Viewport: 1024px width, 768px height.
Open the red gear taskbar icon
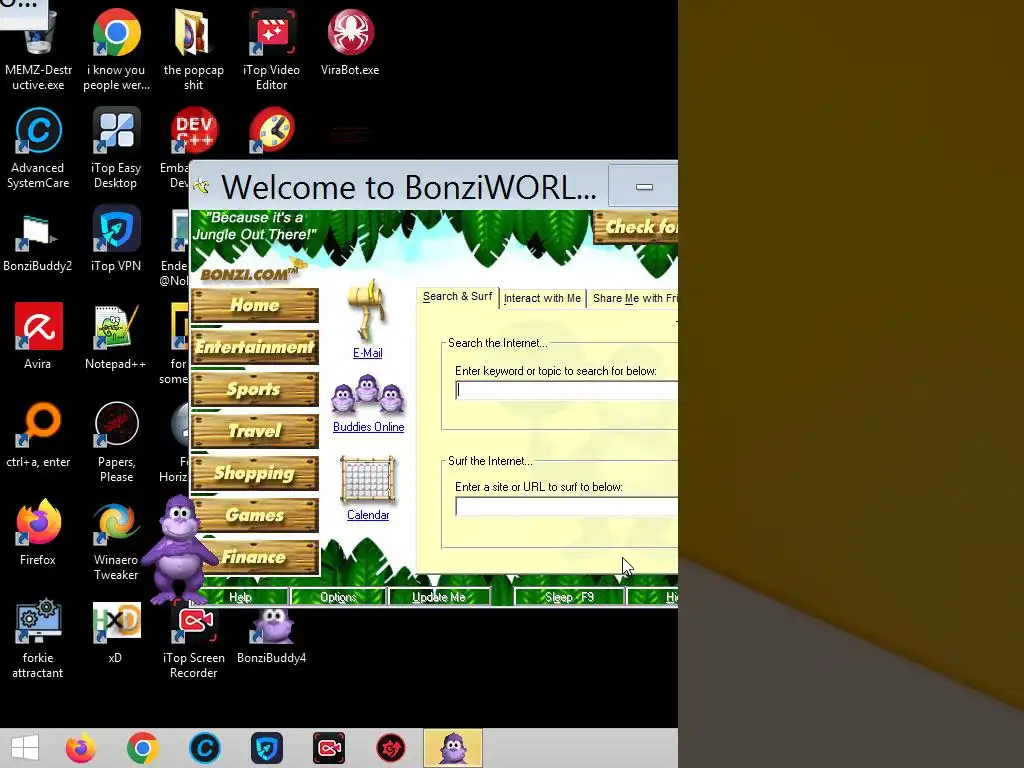click(x=391, y=748)
